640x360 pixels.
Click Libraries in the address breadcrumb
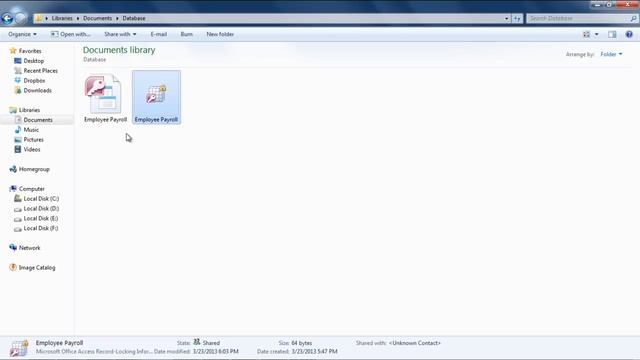point(62,18)
